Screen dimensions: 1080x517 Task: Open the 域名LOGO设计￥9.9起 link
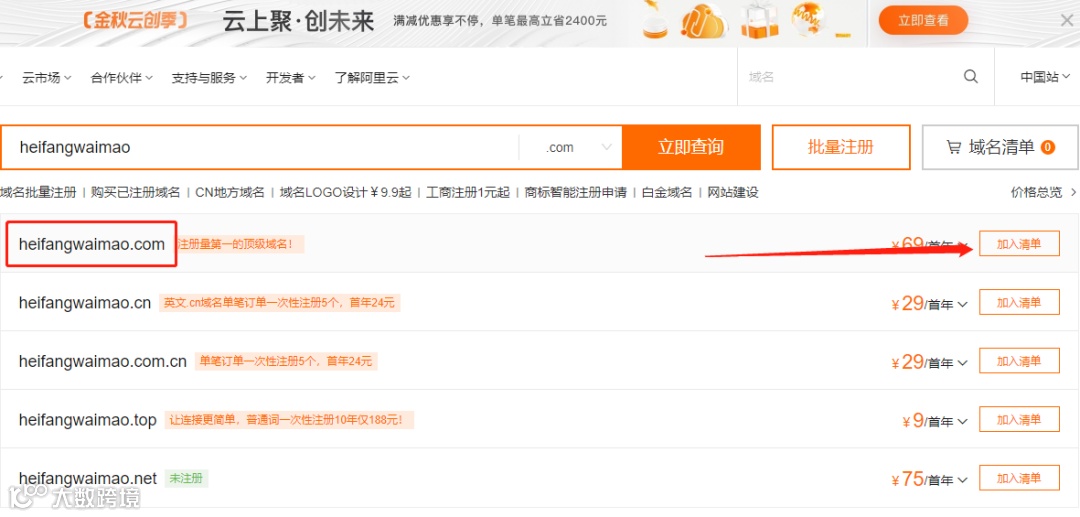point(345,193)
